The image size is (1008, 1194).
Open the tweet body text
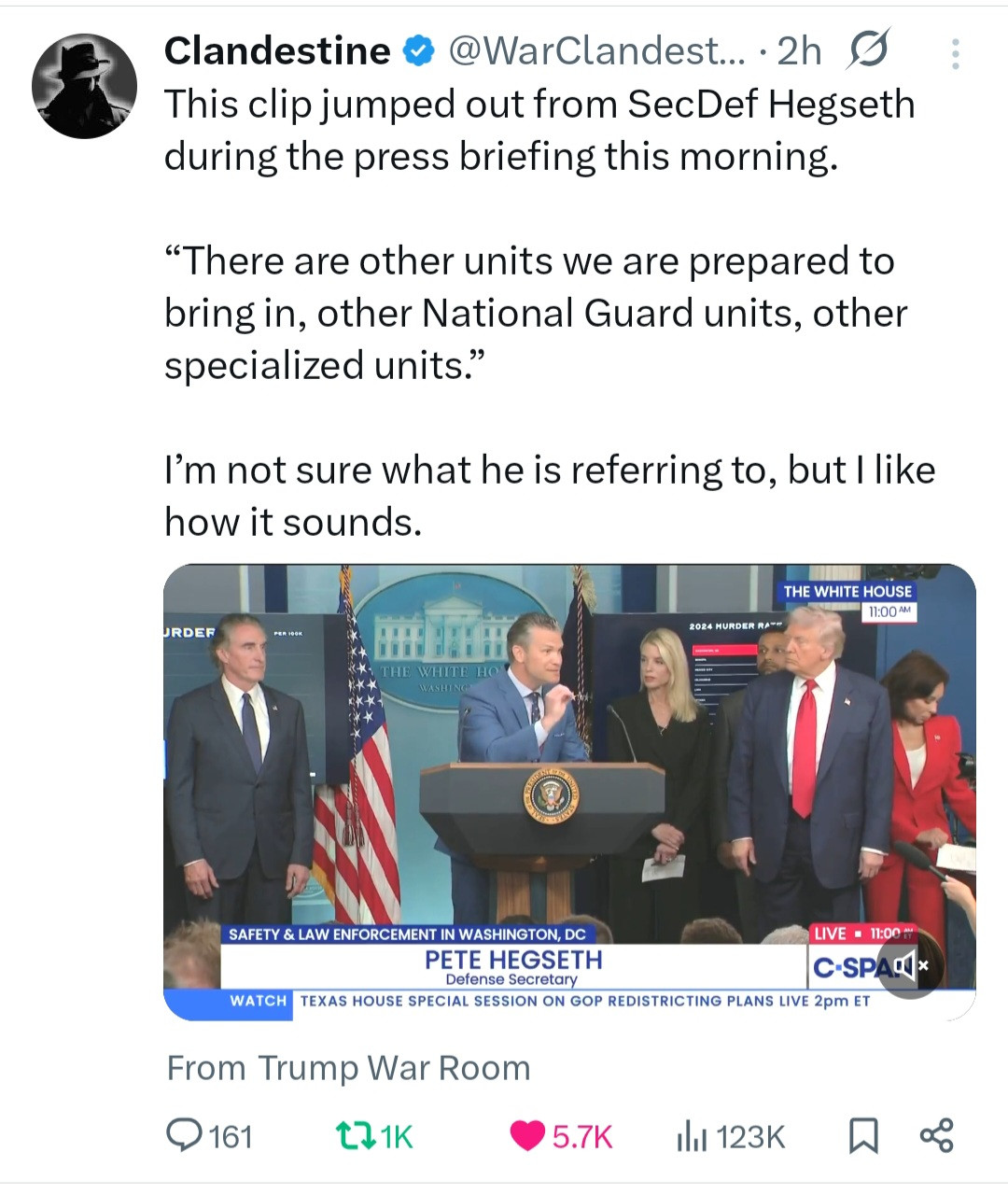550,313
